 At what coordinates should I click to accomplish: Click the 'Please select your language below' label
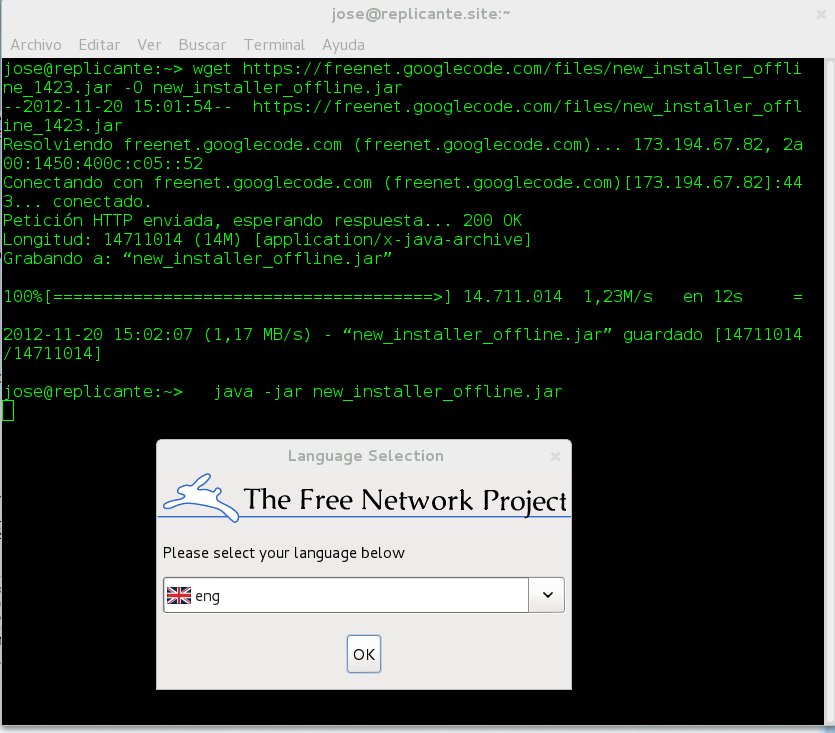(x=284, y=553)
